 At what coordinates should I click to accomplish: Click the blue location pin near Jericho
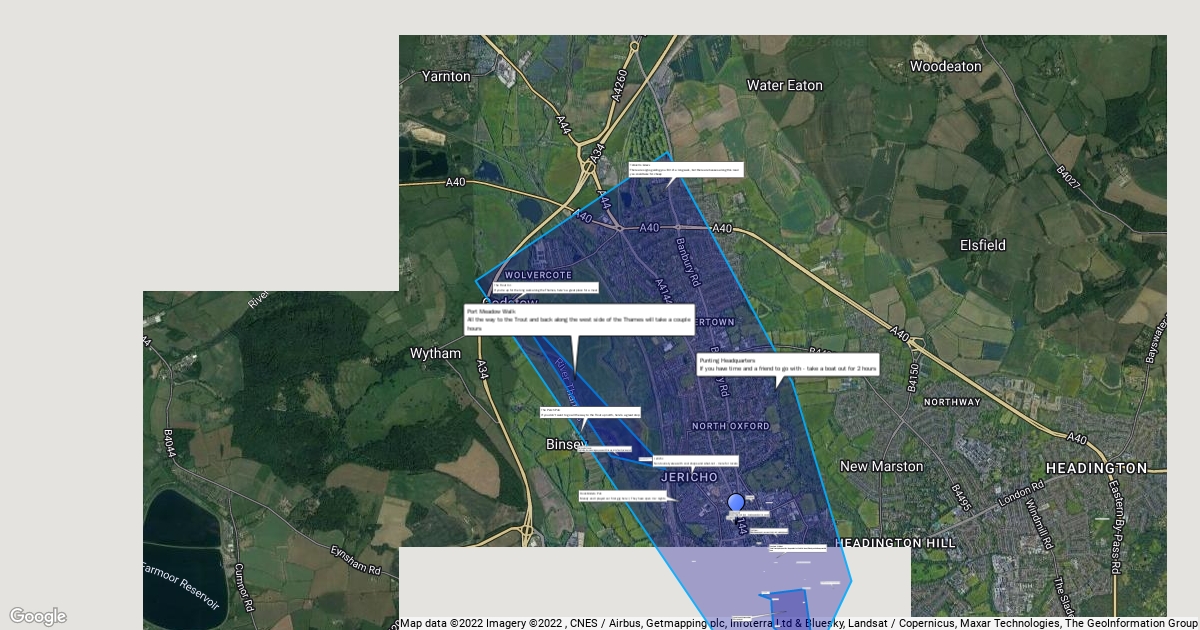tap(736, 503)
